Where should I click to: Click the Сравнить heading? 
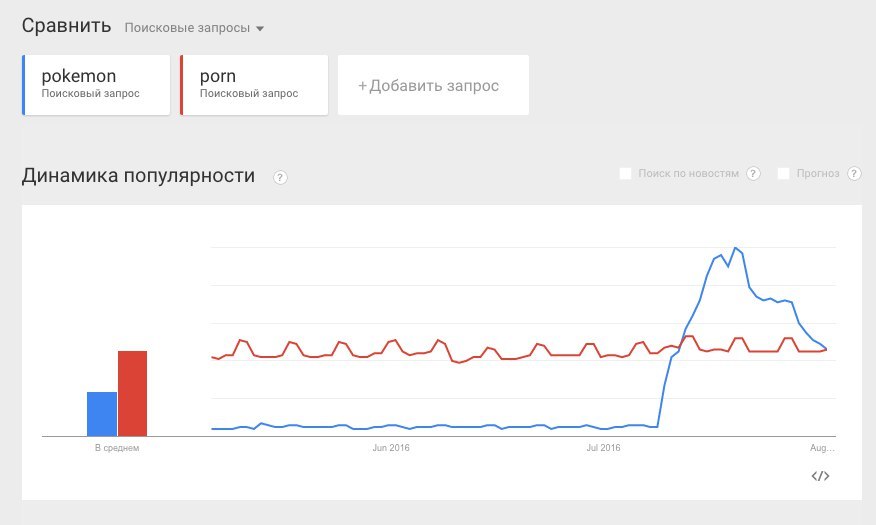pos(66,26)
